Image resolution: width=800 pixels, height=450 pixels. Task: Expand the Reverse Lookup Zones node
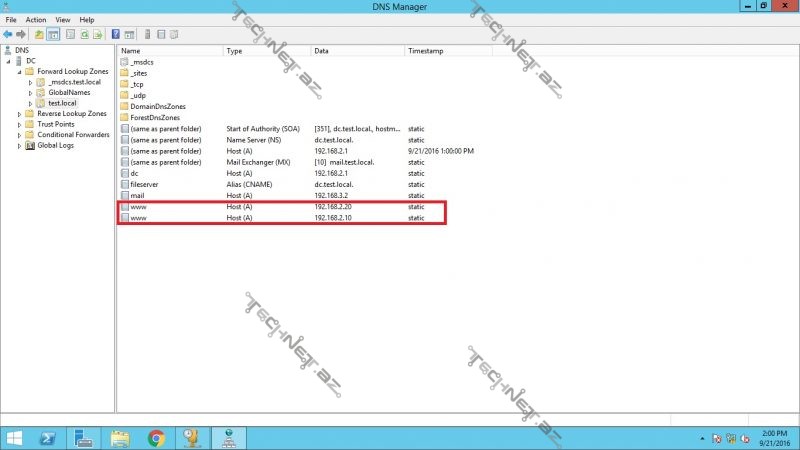[20, 114]
